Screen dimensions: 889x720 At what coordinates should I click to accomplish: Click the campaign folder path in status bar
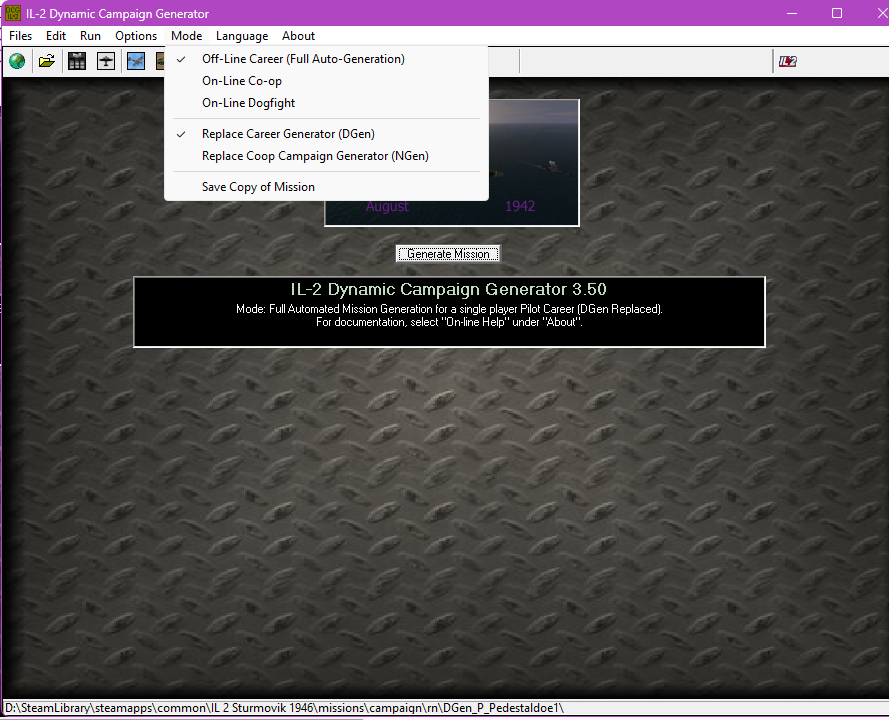click(x=284, y=708)
